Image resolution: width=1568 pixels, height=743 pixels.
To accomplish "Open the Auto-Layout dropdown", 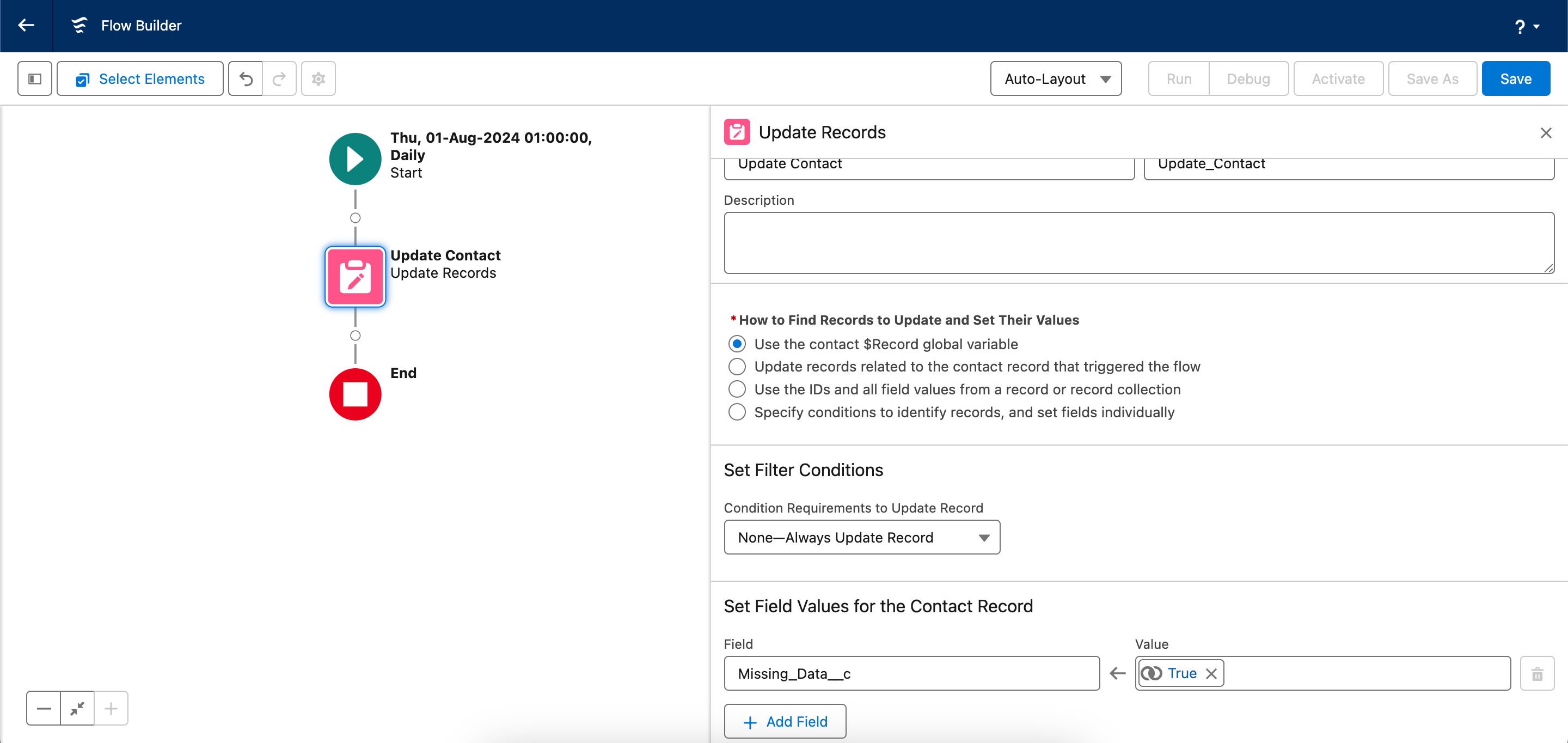I will pyautogui.click(x=1056, y=79).
